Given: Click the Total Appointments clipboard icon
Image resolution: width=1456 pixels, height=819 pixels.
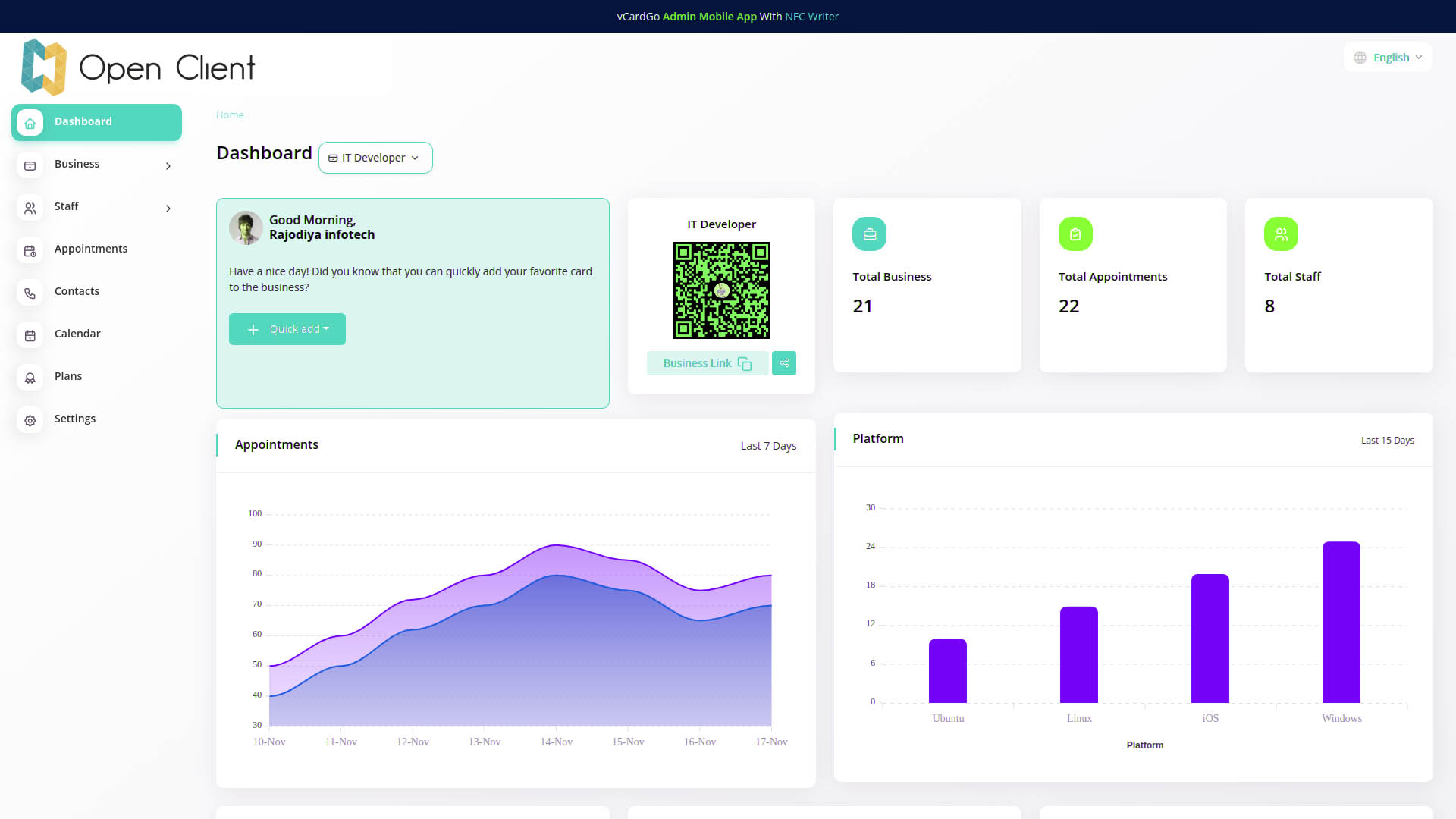Looking at the screenshot, I should (1075, 234).
